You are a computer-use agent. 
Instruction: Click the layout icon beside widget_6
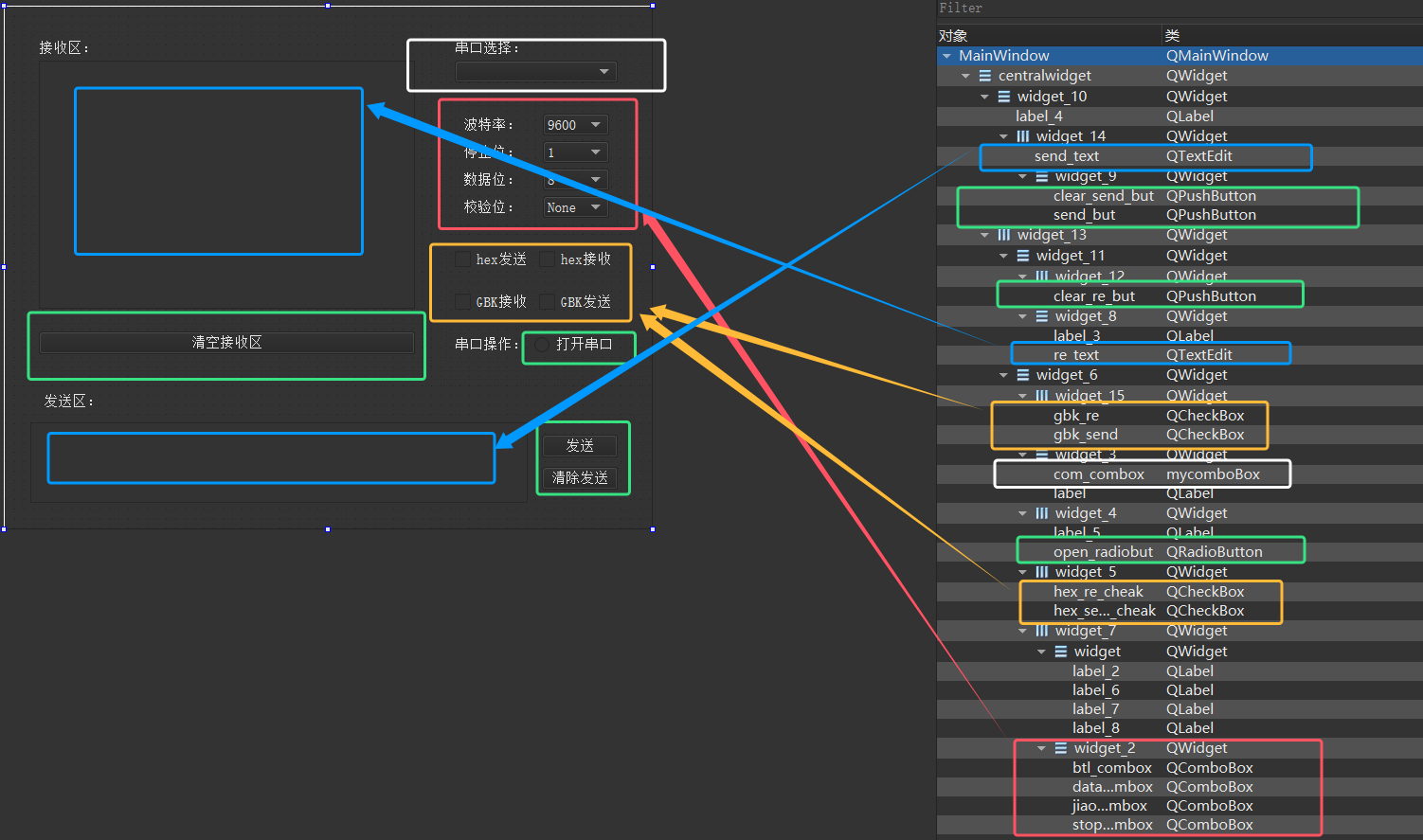(x=1023, y=375)
